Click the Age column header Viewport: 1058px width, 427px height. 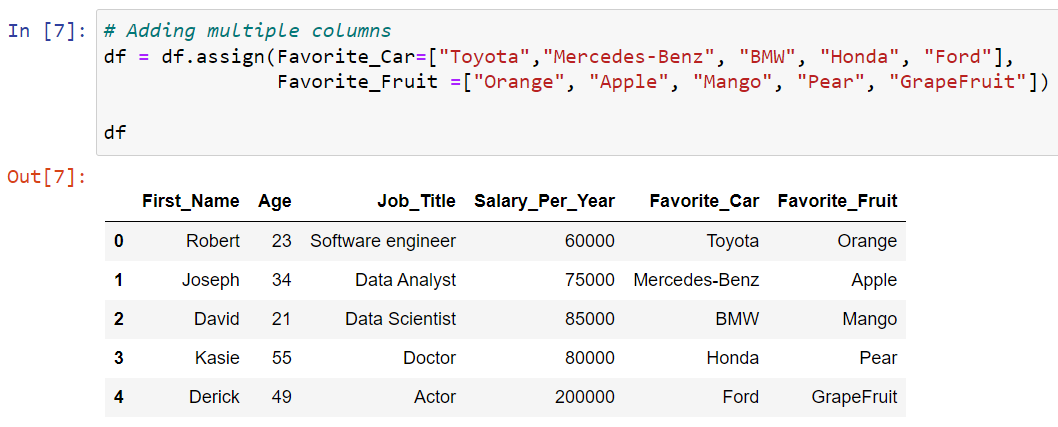(x=275, y=200)
